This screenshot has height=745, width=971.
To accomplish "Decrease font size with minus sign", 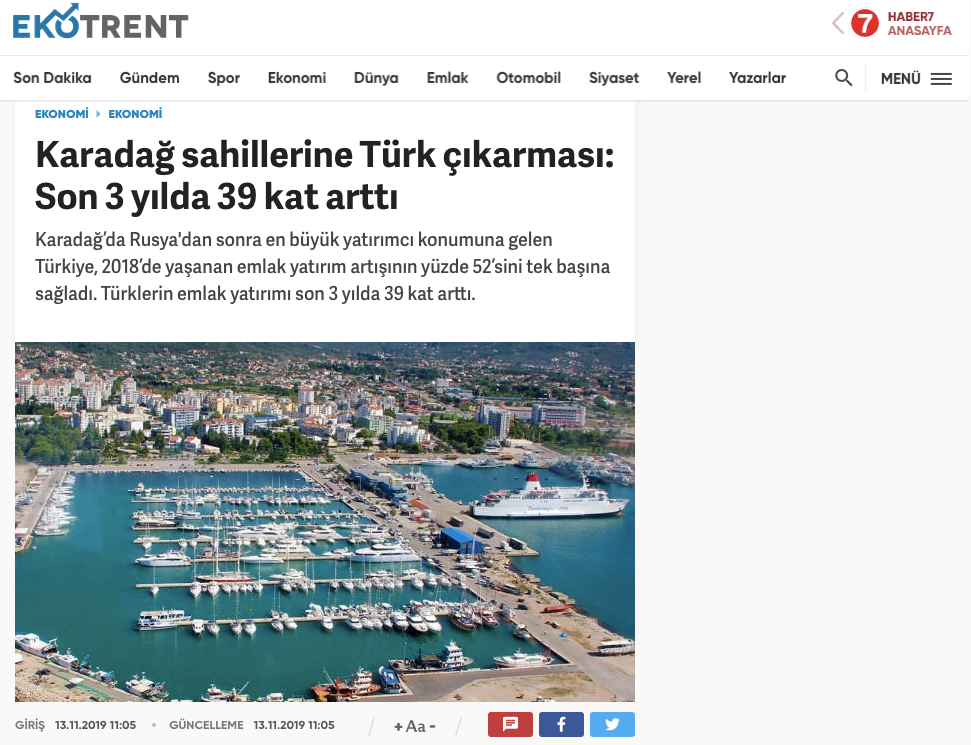I will [432, 726].
